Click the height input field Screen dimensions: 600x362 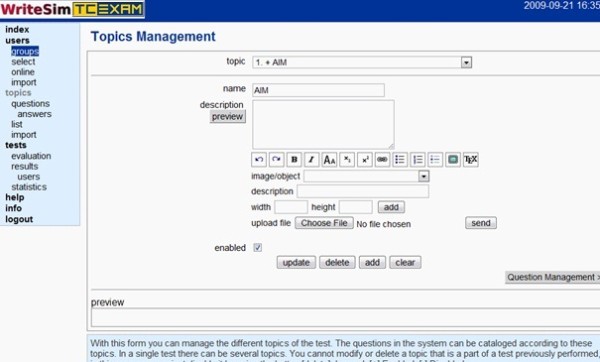[x=355, y=207]
